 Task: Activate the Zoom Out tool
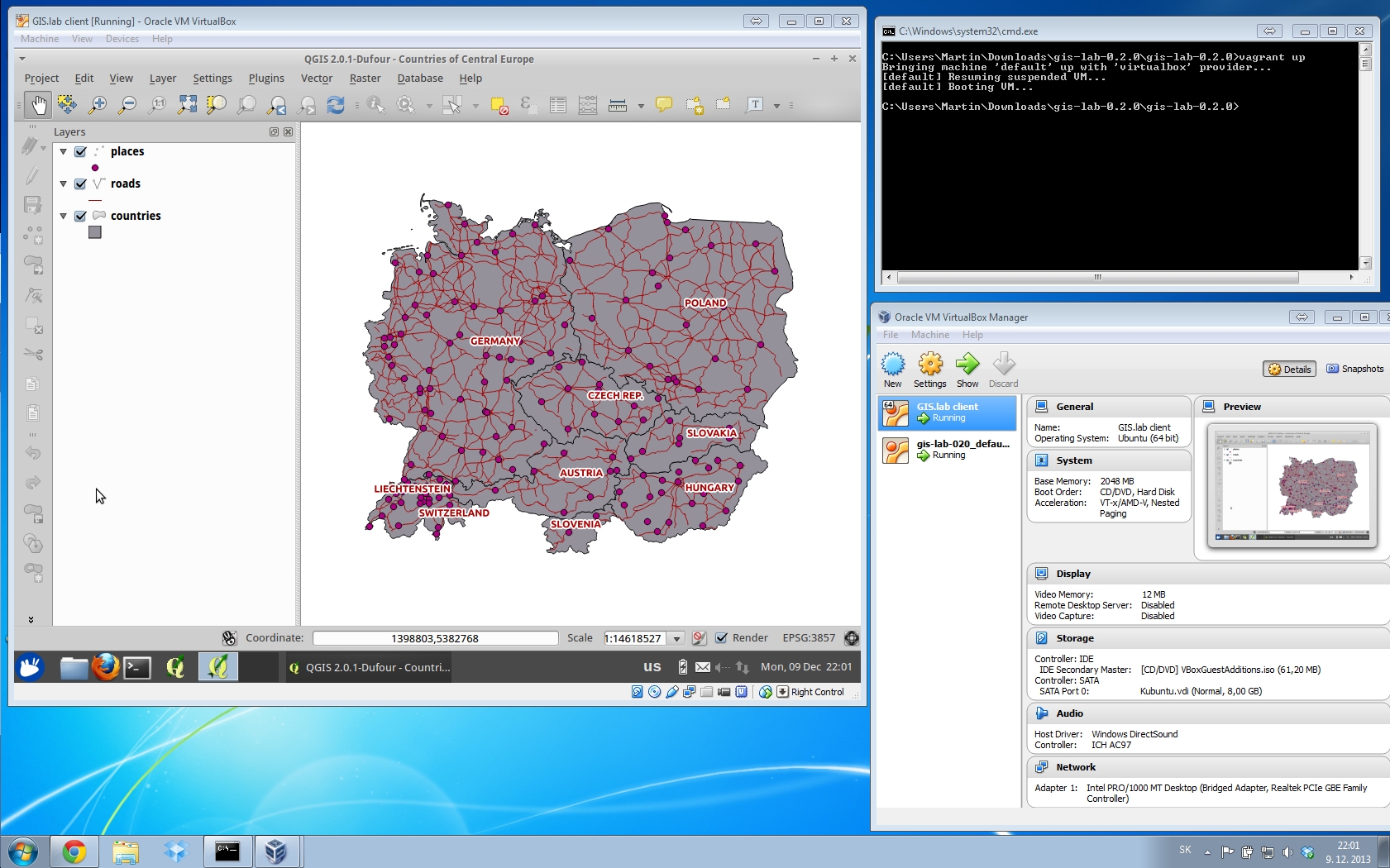[127, 105]
